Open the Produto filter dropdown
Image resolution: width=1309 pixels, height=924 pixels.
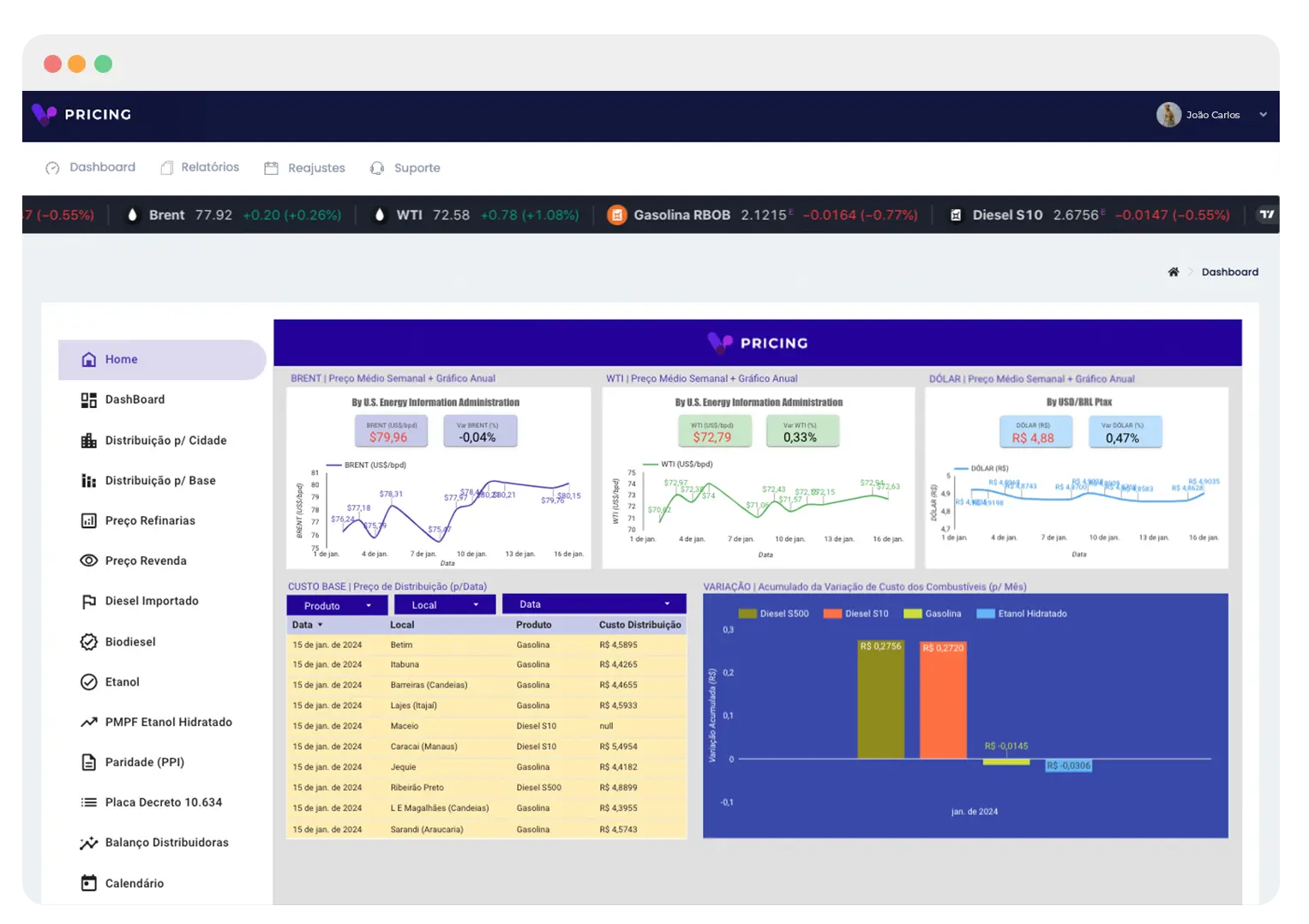tap(337, 605)
